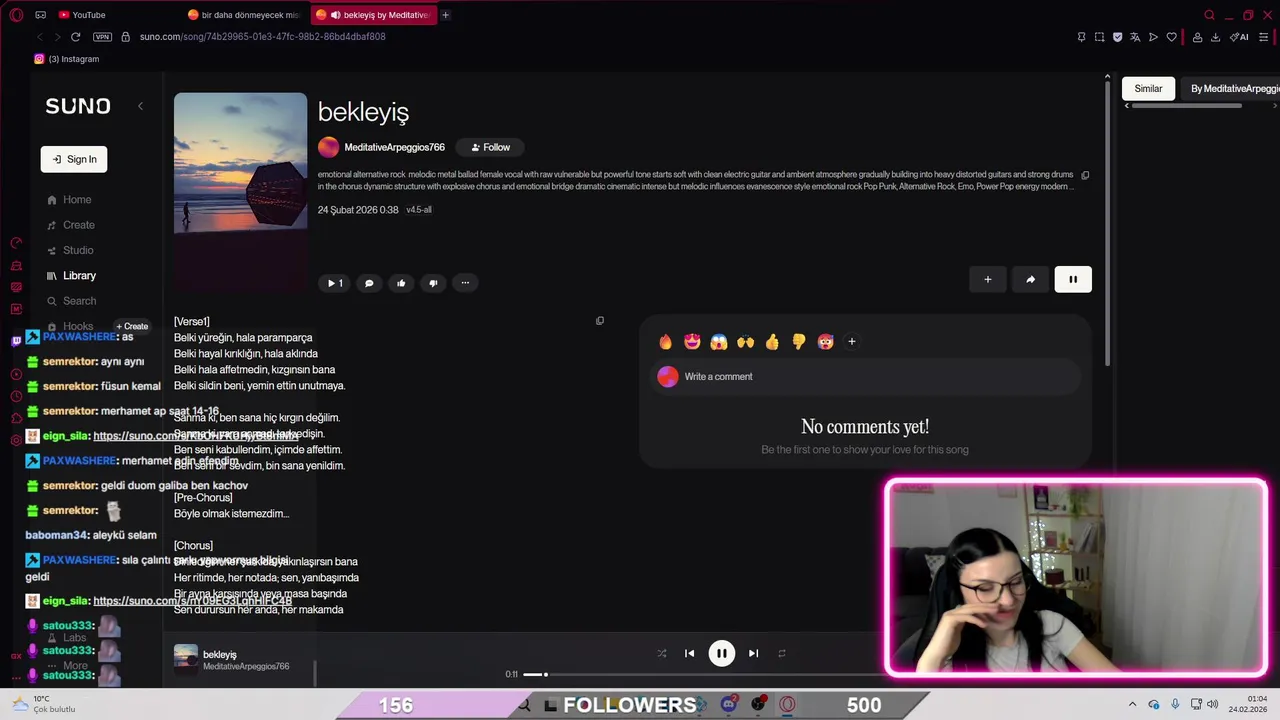Collapse the Suno sidebar chevron
The height and width of the screenshot is (720, 1280).
(140, 106)
